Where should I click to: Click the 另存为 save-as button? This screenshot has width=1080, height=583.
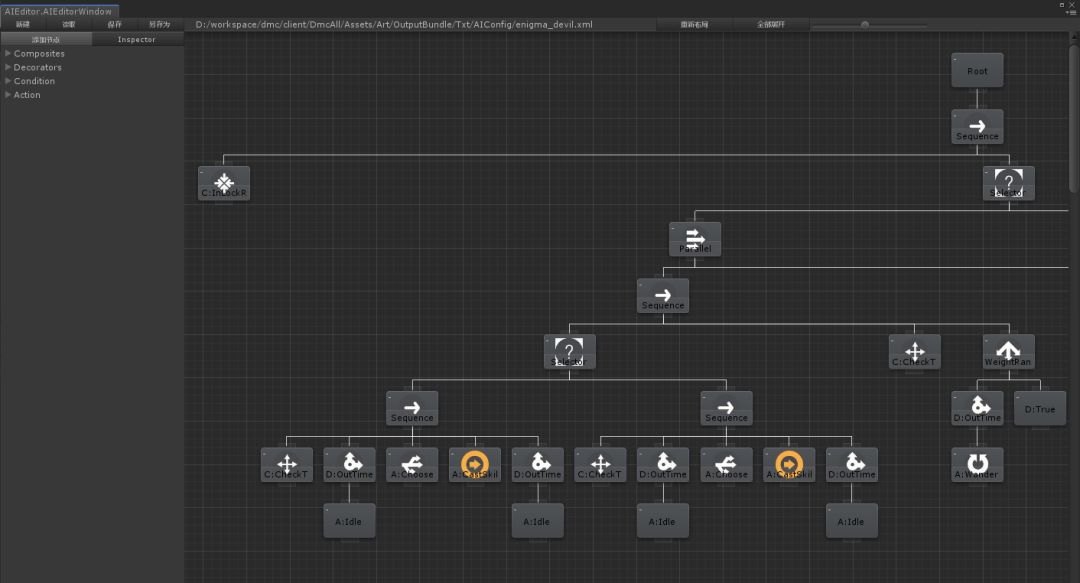(160, 24)
